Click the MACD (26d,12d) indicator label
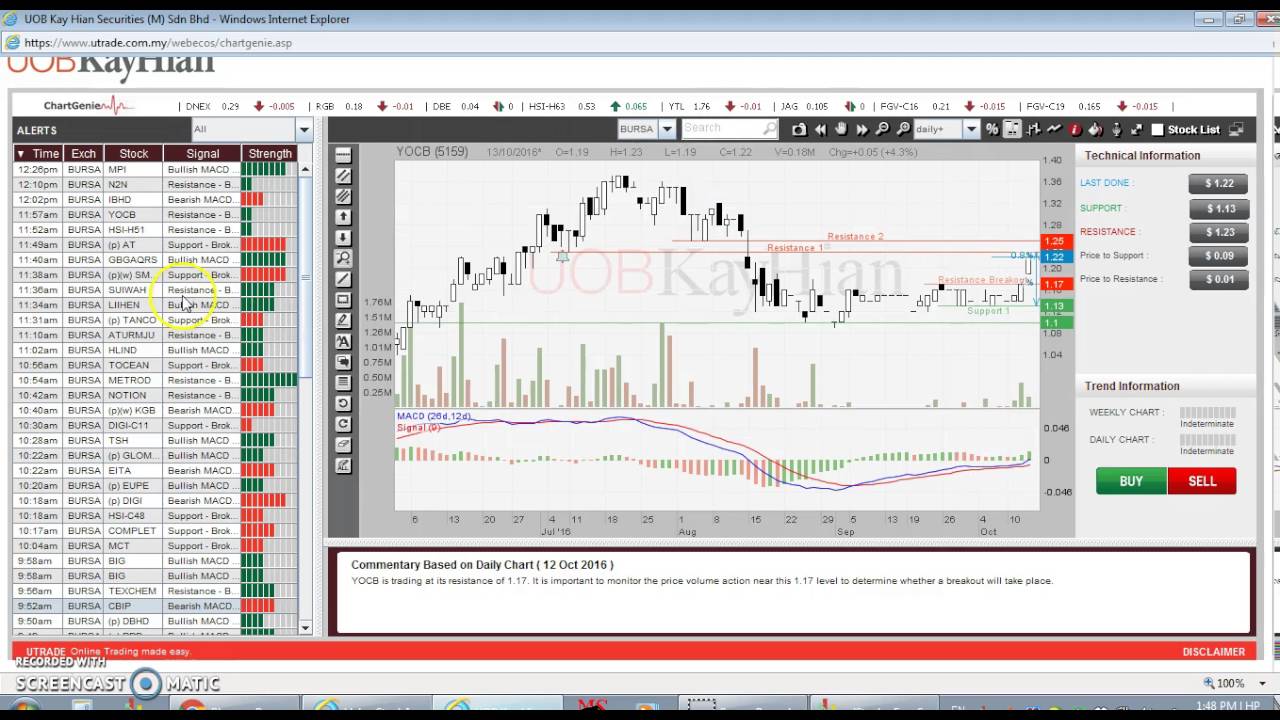 click(x=433, y=416)
